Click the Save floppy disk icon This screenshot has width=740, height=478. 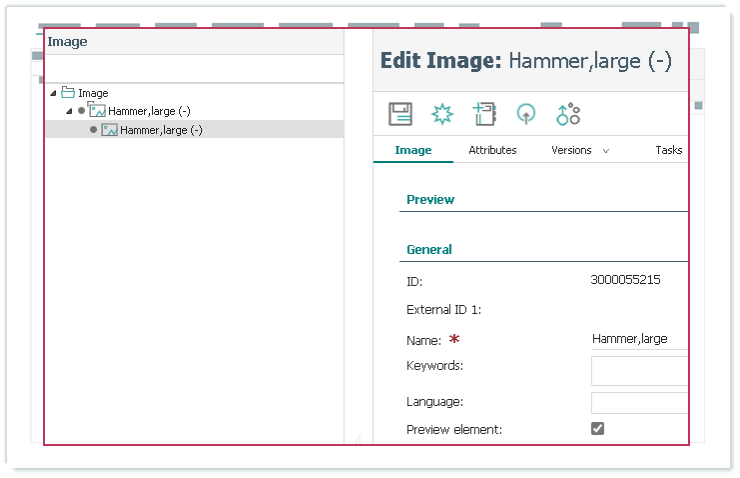pos(400,114)
